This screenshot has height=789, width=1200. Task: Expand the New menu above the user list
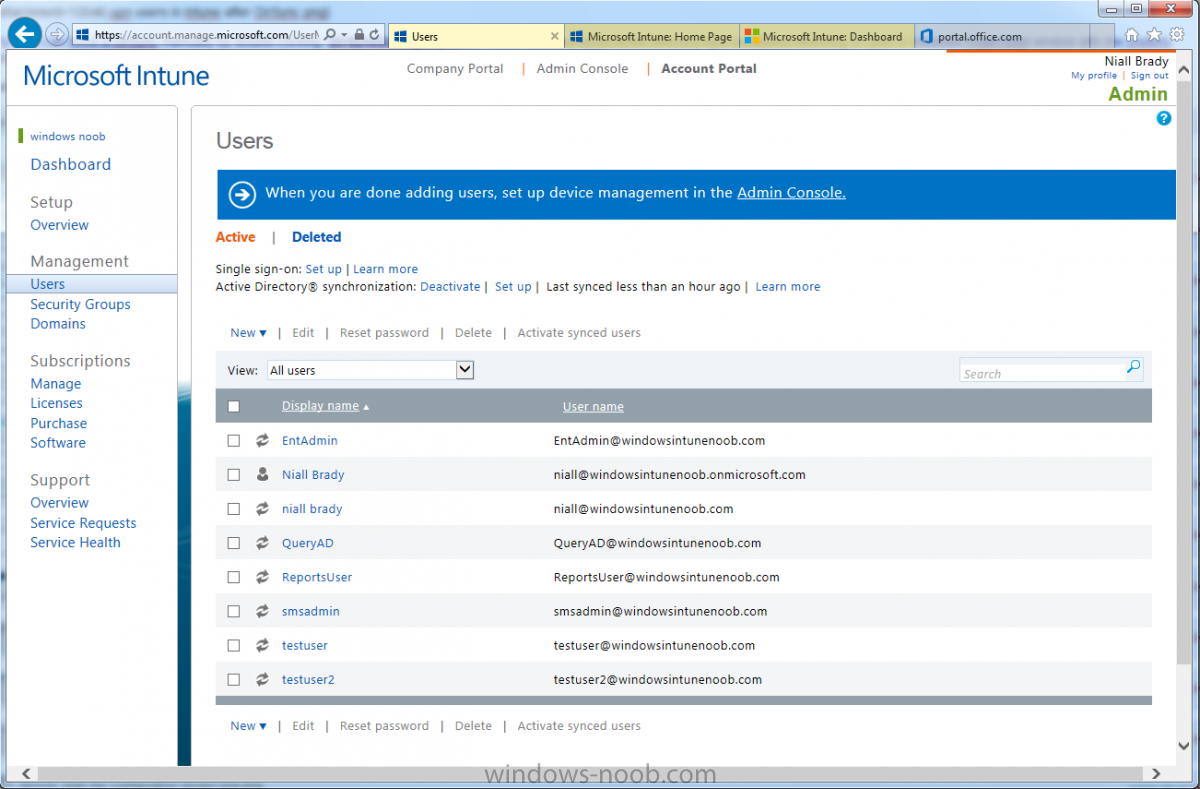(x=248, y=333)
